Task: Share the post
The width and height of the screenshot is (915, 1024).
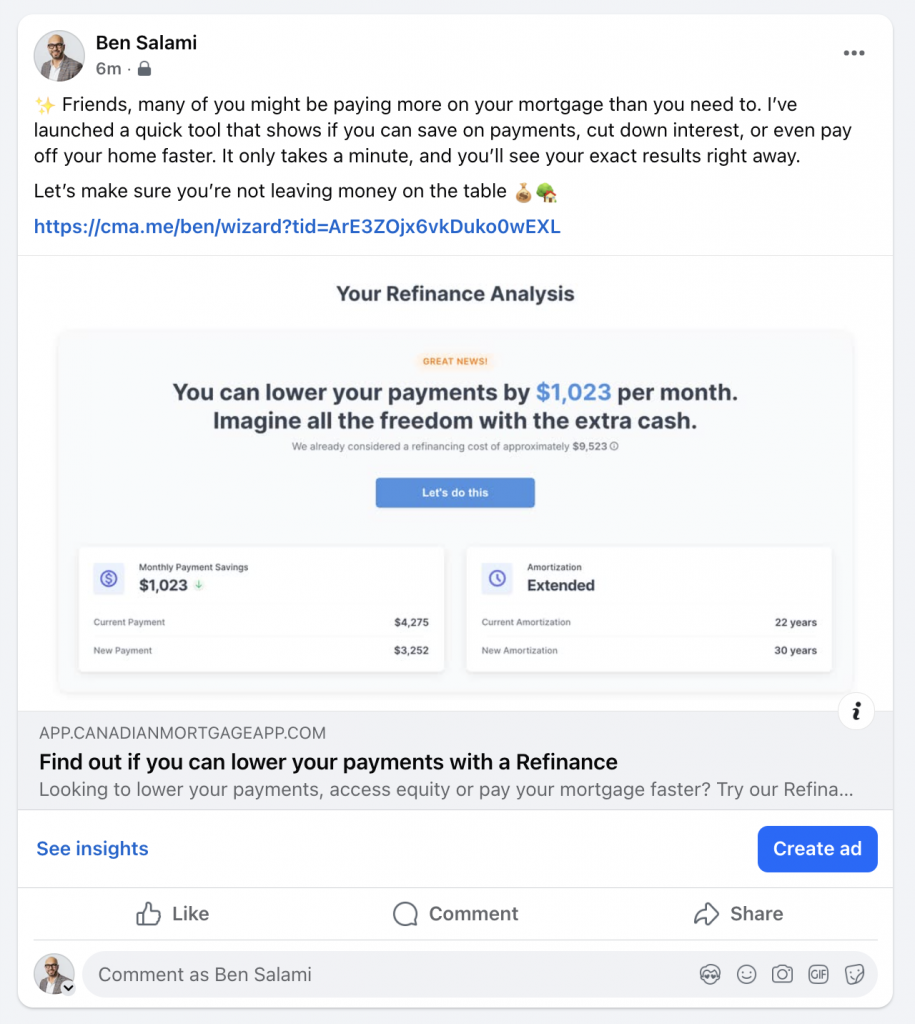Action: pos(738,913)
